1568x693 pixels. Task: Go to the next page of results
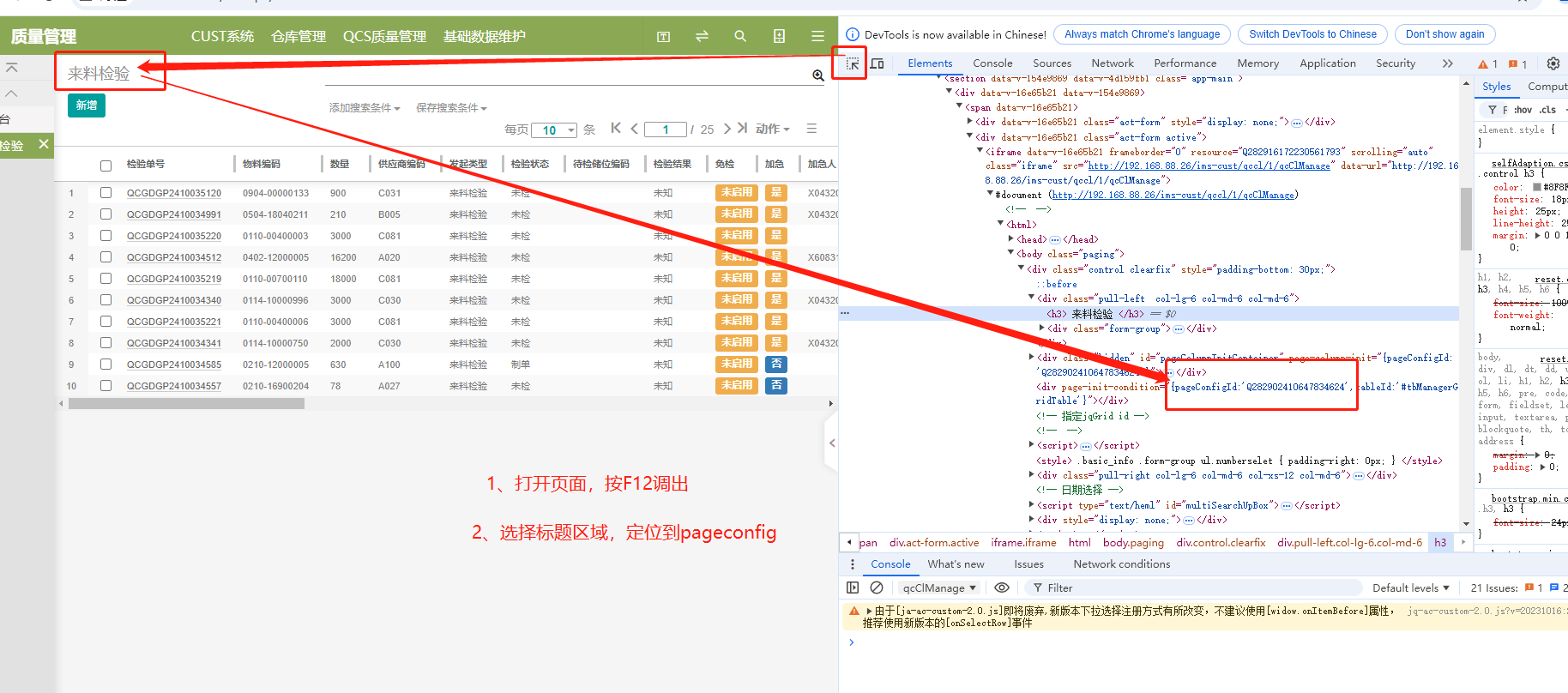pyautogui.click(x=727, y=128)
